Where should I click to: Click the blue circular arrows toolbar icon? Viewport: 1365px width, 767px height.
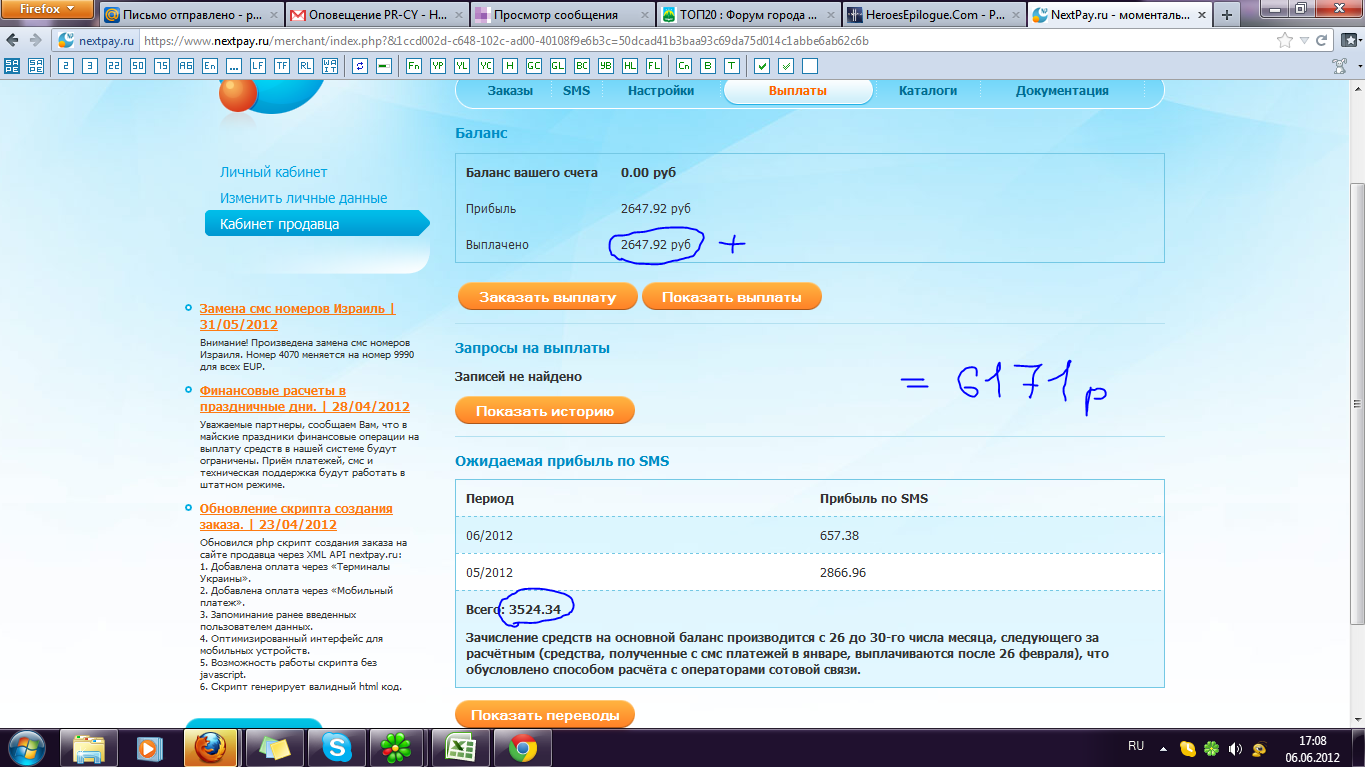pos(360,66)
